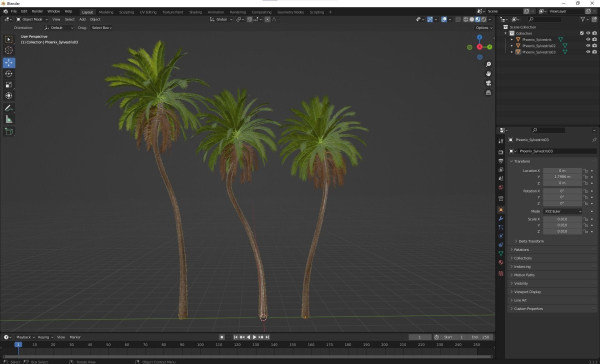The height and width of the screenshot is (364, 600).
Task: Open the Object Data properties tab
Action: (501, 253)
